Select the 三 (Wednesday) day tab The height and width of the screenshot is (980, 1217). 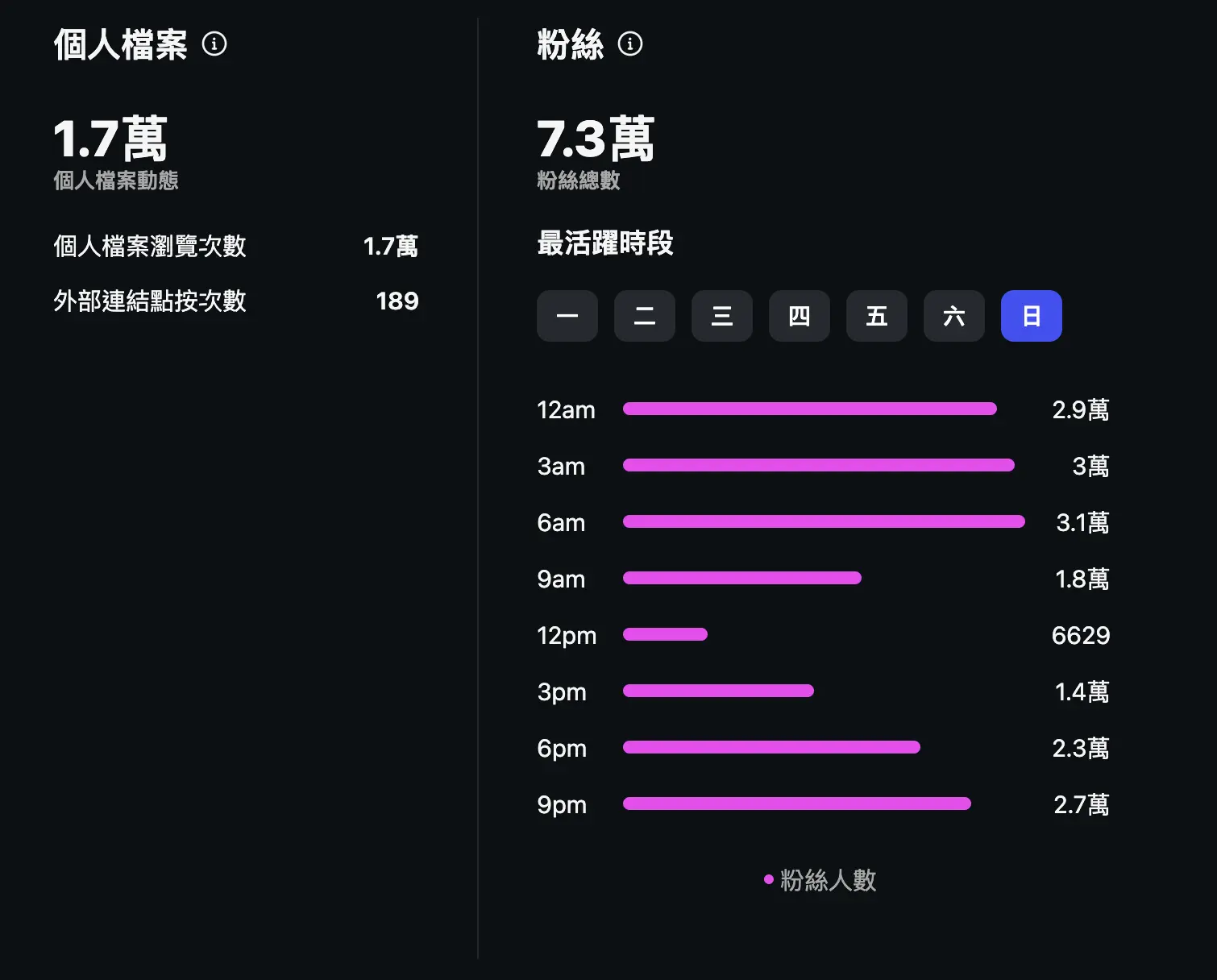click(x=722, y=316)
